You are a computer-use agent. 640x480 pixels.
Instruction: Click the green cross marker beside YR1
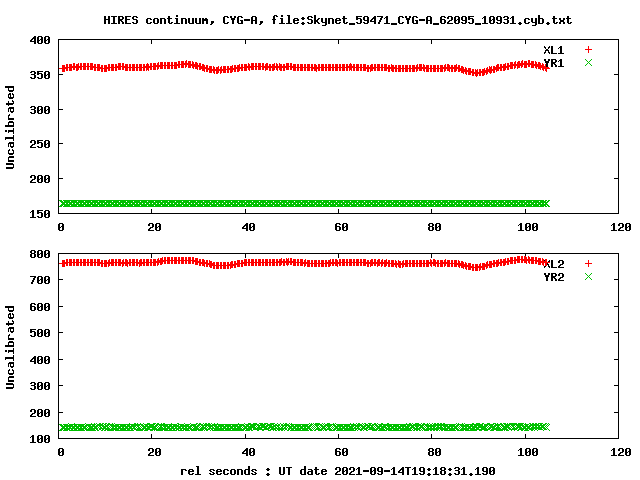point(588,62)
